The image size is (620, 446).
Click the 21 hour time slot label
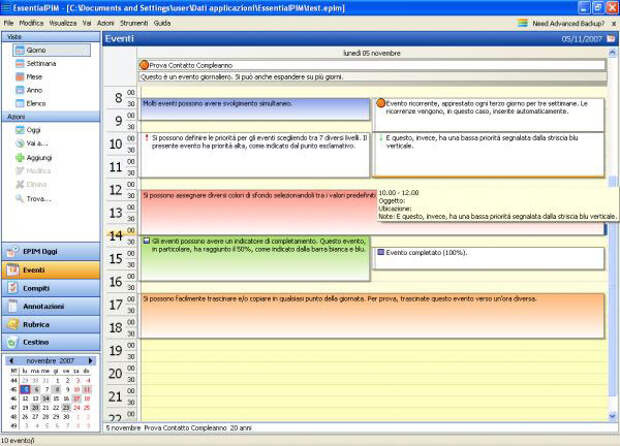point(115,397)
